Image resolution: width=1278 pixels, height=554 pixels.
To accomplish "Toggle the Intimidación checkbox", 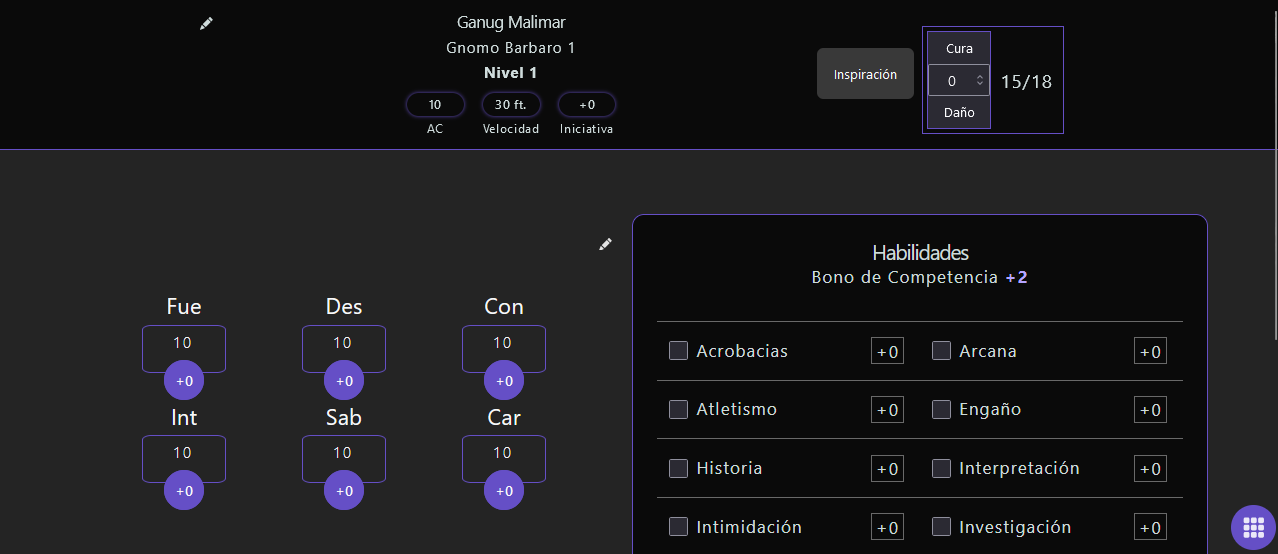I will point(678,527).
